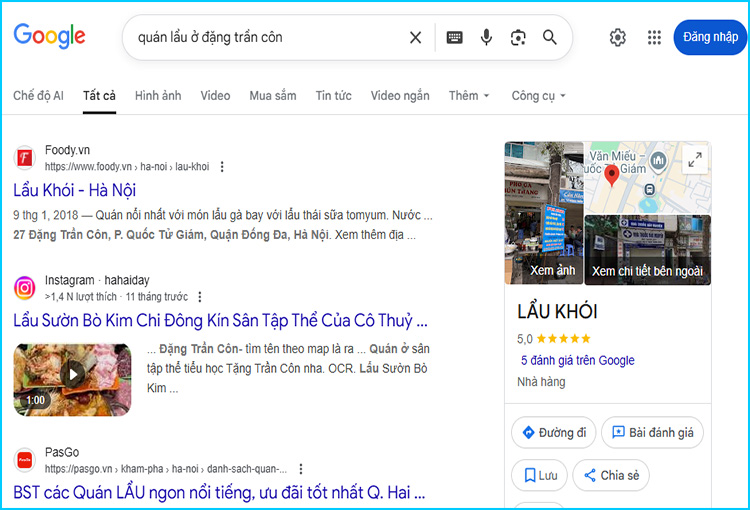The height and width of the screenshot is (510, 750).
Task: Click into the search query field
Action: [x=268, y=37]
